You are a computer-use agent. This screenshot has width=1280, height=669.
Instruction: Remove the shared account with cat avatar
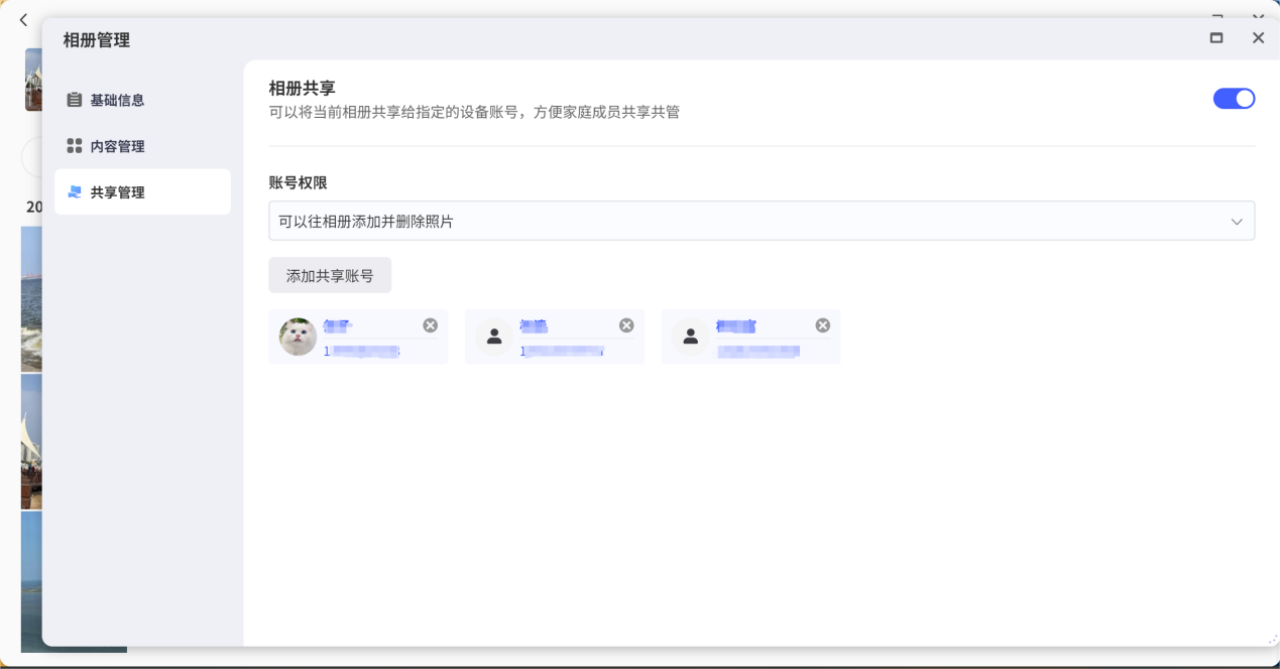click(430, 325)
